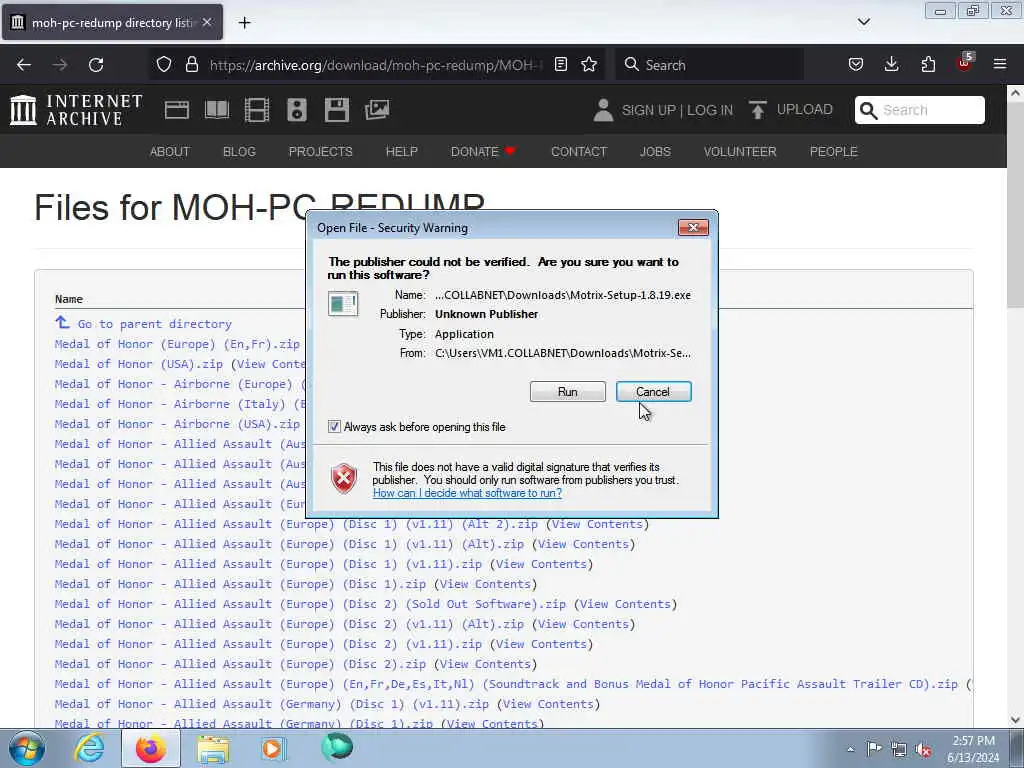1024x768 pixels.
Task: Open the List all tabs dropdown arrow
Action: 863,22
